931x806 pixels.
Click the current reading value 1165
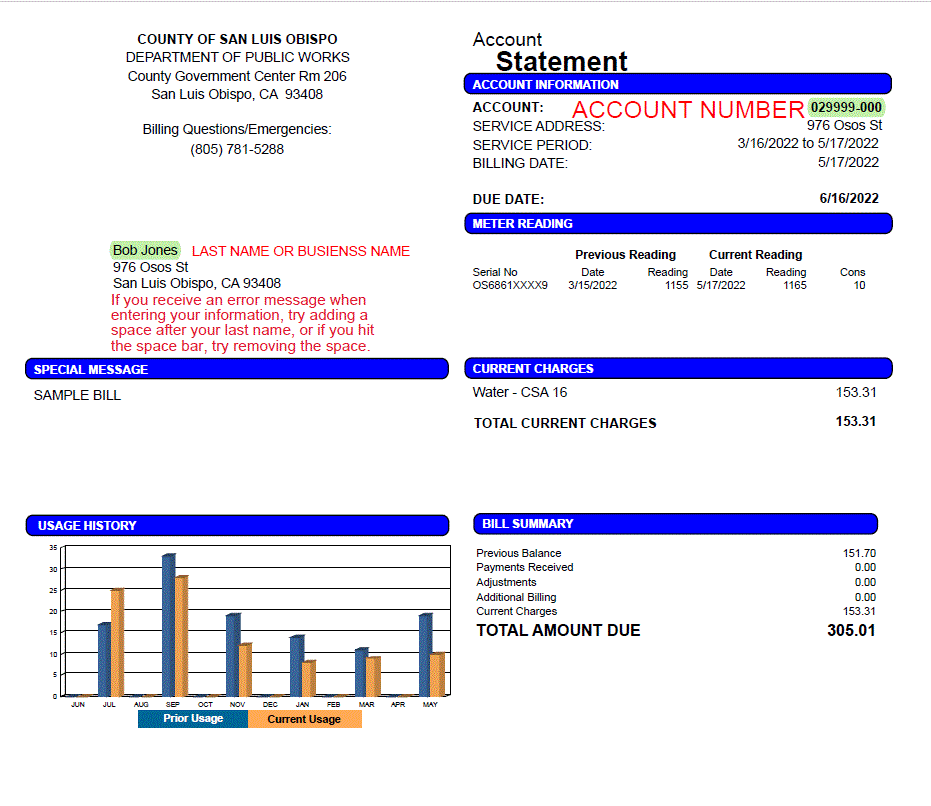pyautogui.click(x=794, y=285)
